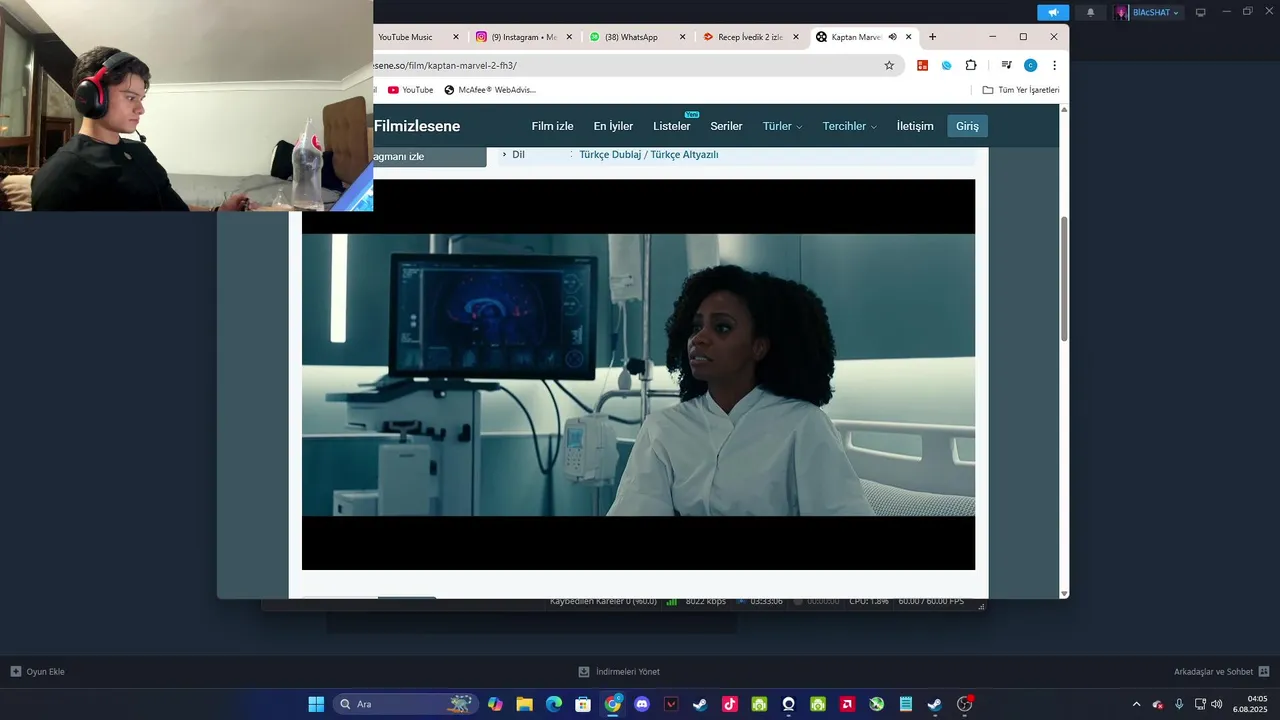The image size is (1280, 720).
Task: Open AMD Software from taskbar
Action: (847, 704)
